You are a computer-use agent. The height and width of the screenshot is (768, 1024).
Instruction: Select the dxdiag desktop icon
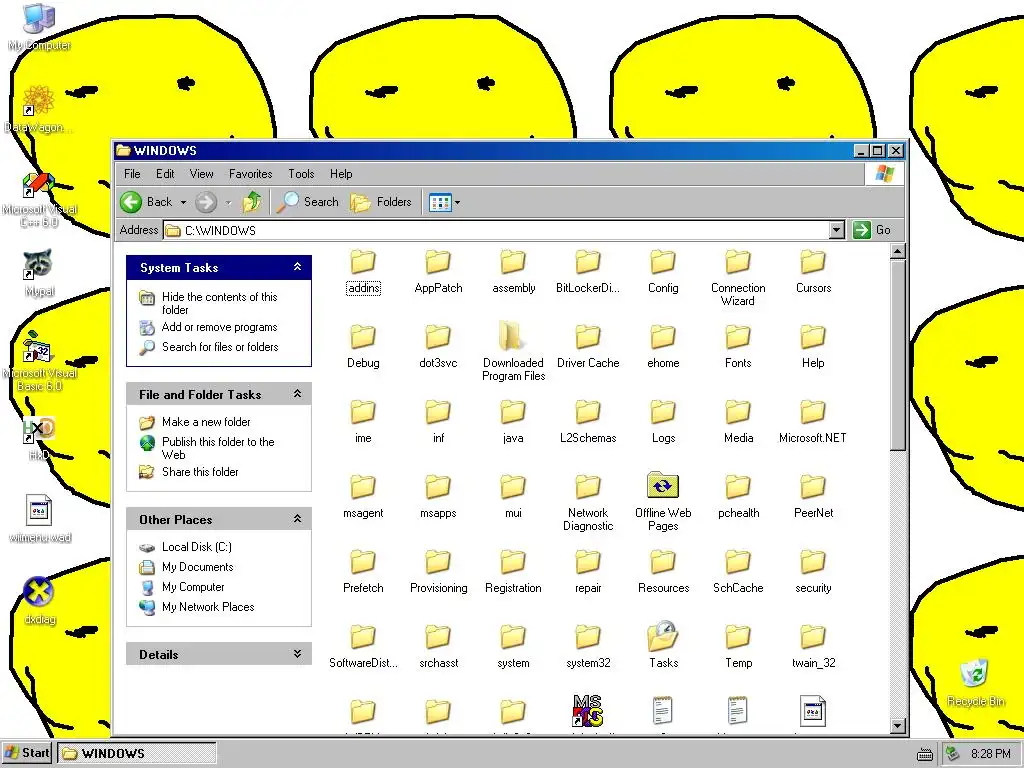tap(39, 601)
